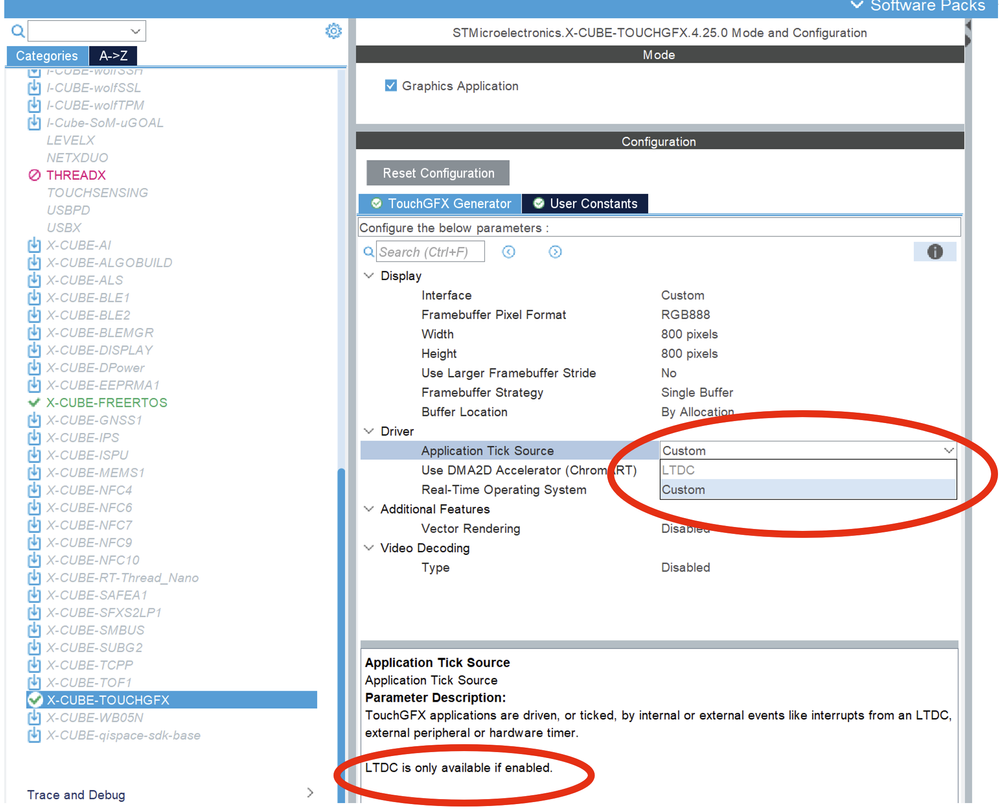Select Custom in tick source list
The width and height of the screenshot is (999, 810).
[807, 489]
